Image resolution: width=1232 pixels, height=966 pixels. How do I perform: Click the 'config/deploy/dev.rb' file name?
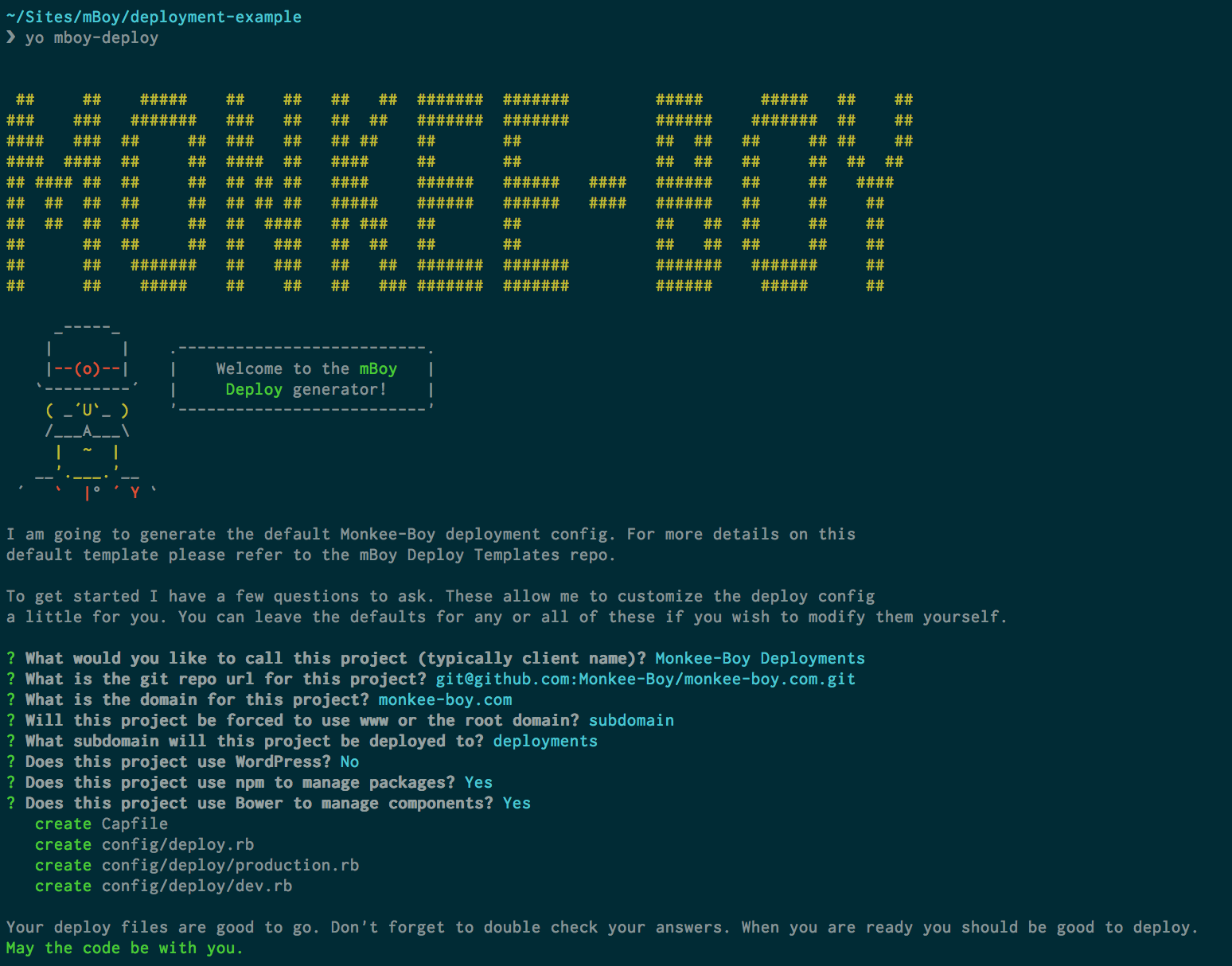197,886
